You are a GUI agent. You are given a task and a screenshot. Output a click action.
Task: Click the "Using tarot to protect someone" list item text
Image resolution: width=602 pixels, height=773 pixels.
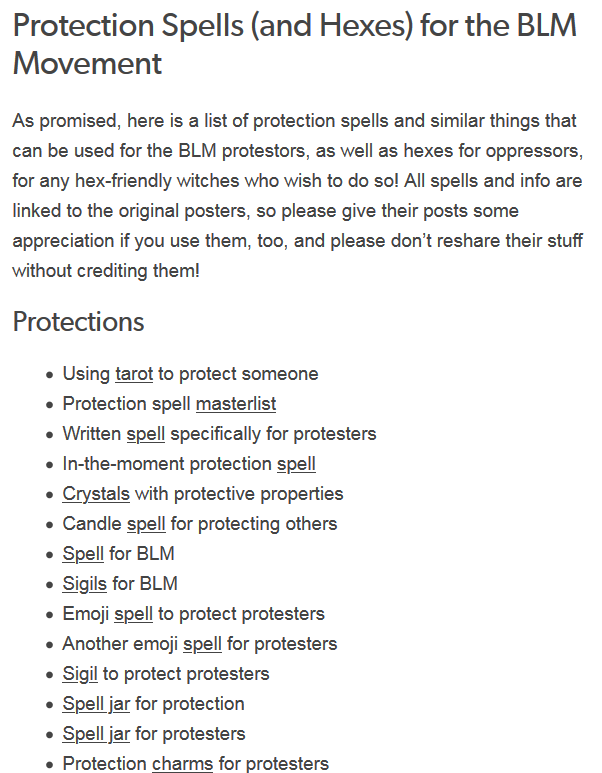pyautogui.click(x=190, y=374)
